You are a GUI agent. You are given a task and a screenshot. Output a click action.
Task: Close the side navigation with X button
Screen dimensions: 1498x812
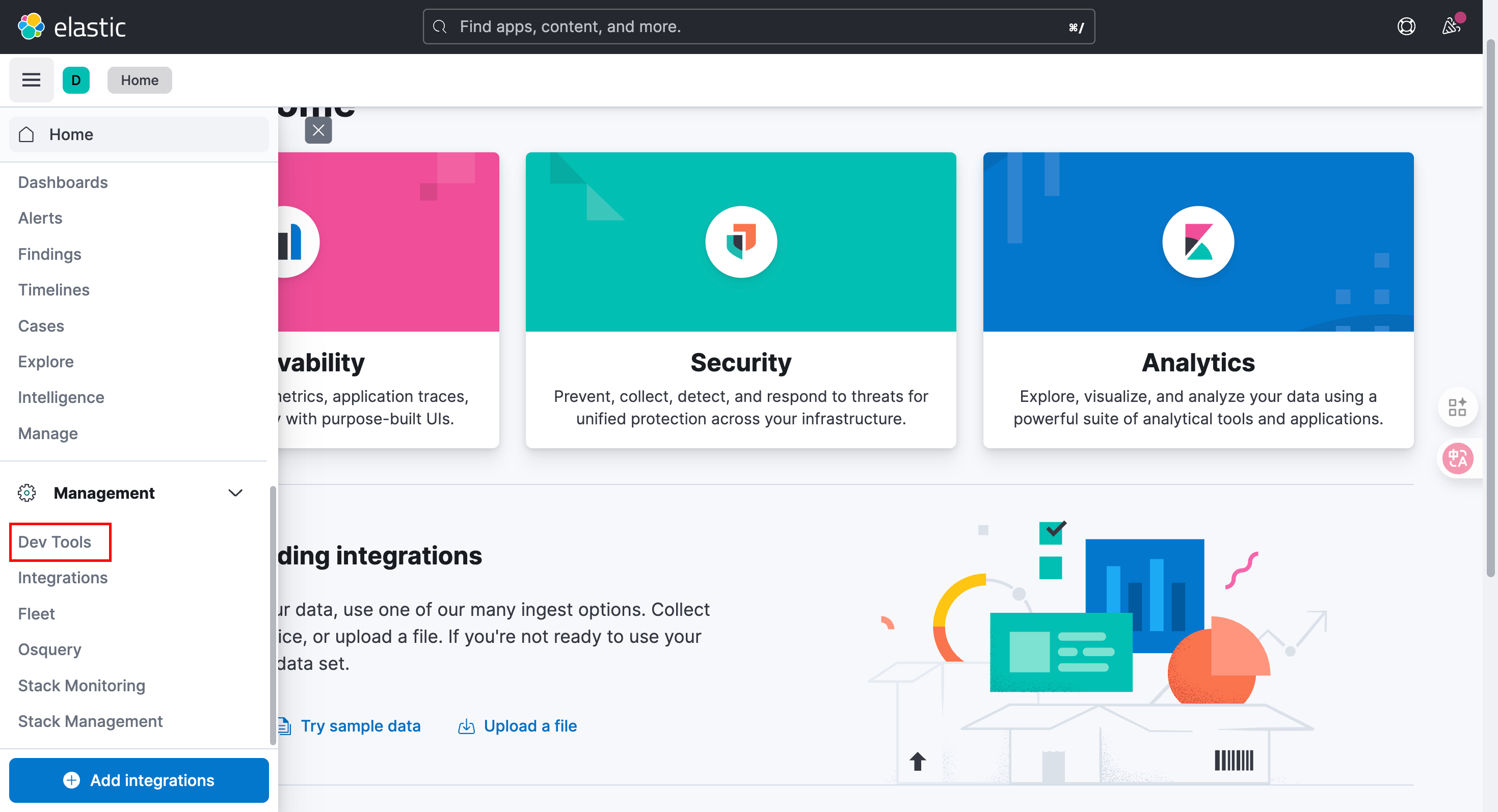(318, 130)
